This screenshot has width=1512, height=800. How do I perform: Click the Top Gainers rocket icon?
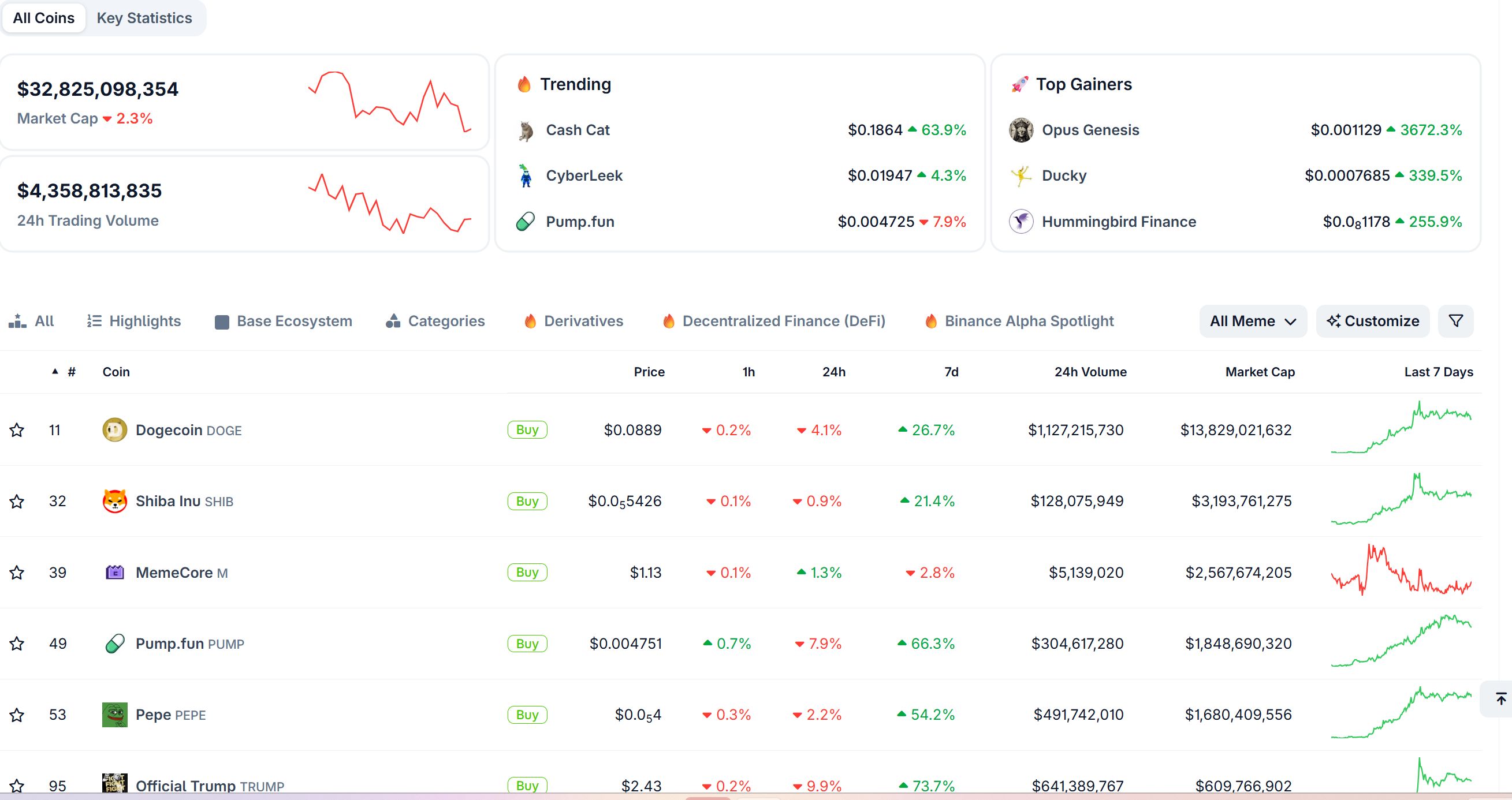click(1019, 84)
